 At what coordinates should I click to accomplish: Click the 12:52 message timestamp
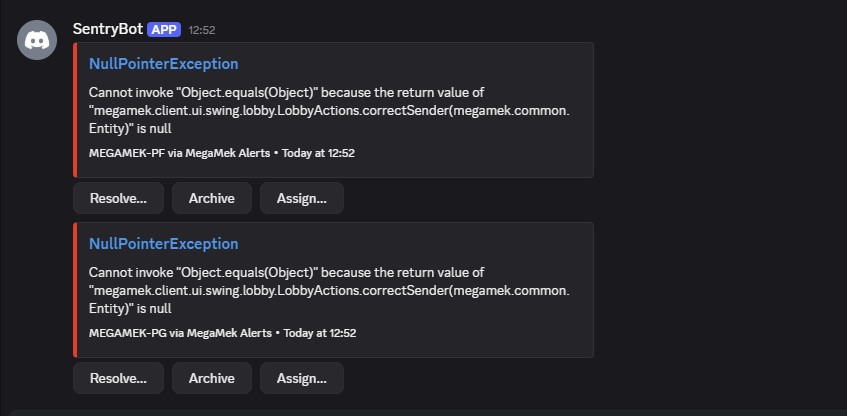201,30
